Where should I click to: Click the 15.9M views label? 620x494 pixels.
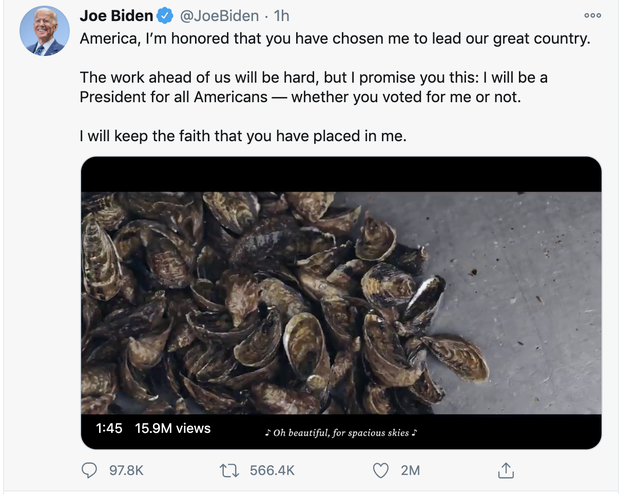tap(172, 428)
